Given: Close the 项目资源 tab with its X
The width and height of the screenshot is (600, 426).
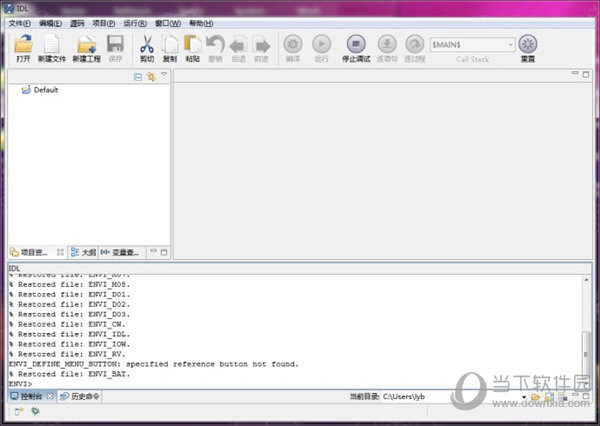Looking at the screenshot, I should tap(60, 252).
